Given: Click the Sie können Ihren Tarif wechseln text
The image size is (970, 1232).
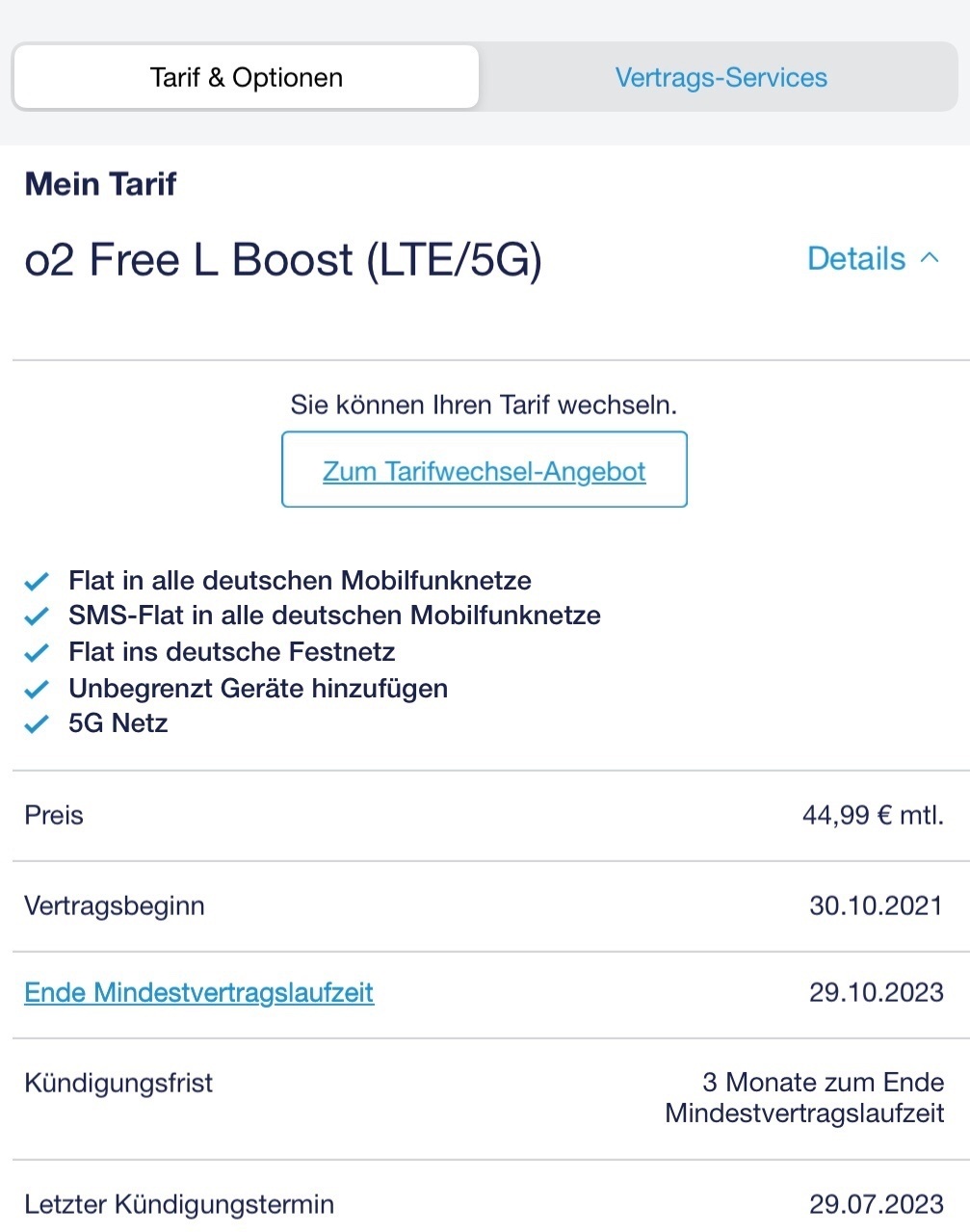Looking at the screenshot, I should [x=484, y=405].
